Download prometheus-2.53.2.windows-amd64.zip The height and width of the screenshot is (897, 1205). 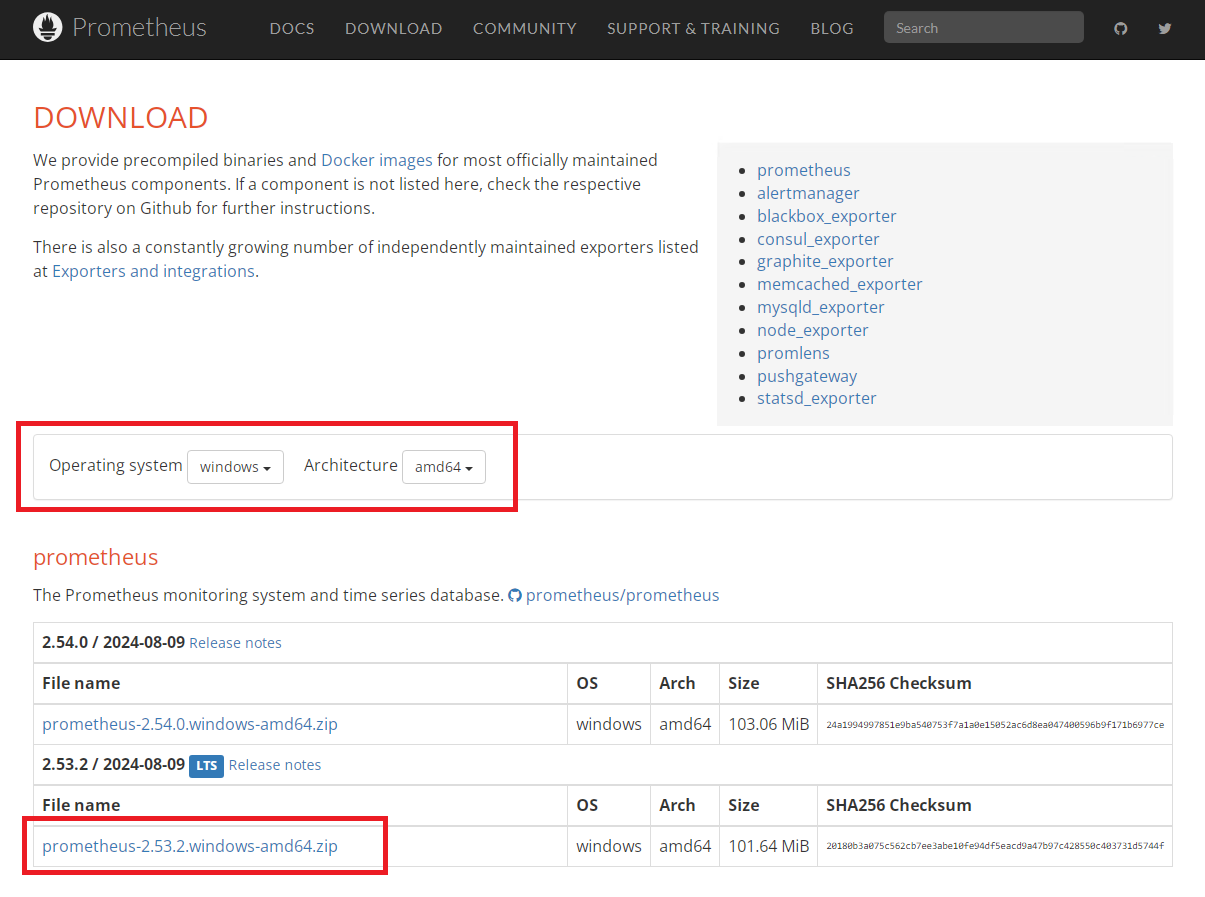pos(190,846)
